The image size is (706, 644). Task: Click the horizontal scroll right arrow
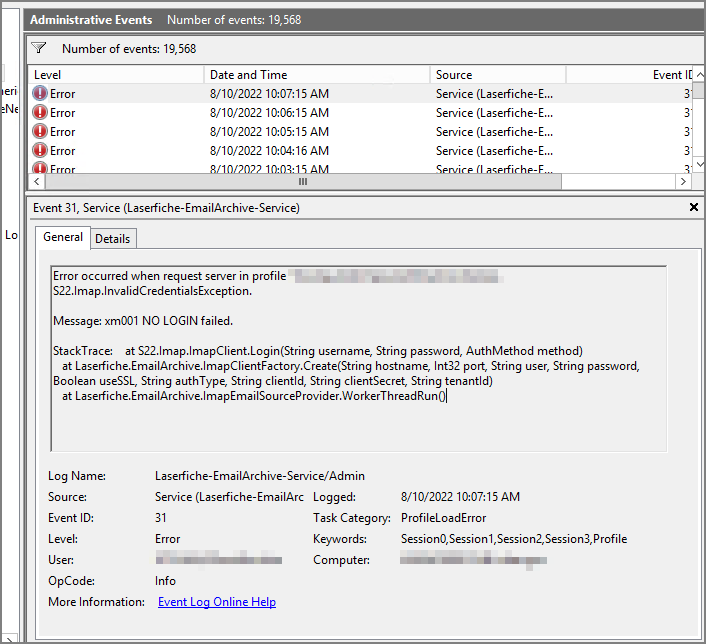tap(683, 181)
